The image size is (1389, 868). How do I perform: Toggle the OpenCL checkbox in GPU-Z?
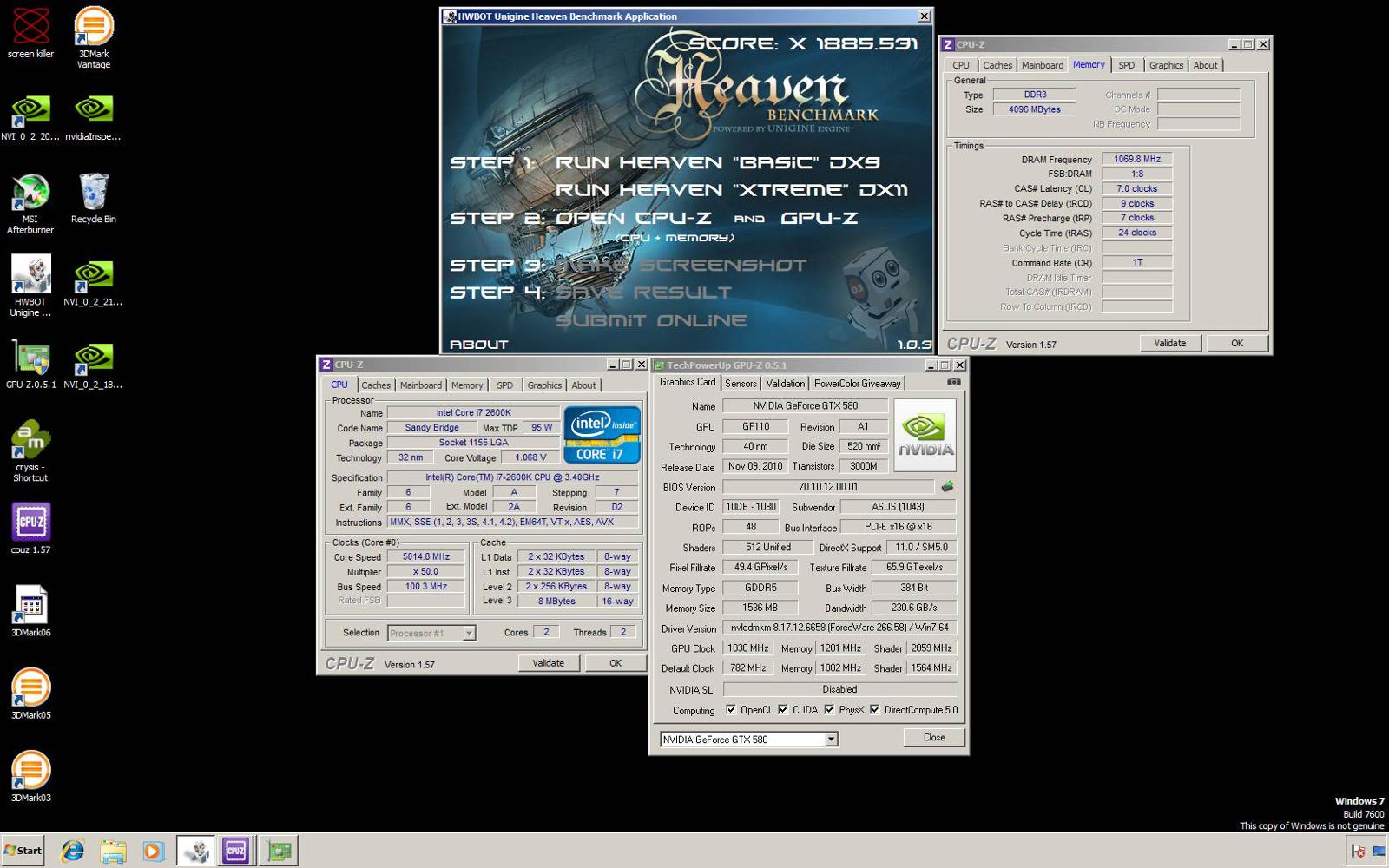(x=731, y=710)
